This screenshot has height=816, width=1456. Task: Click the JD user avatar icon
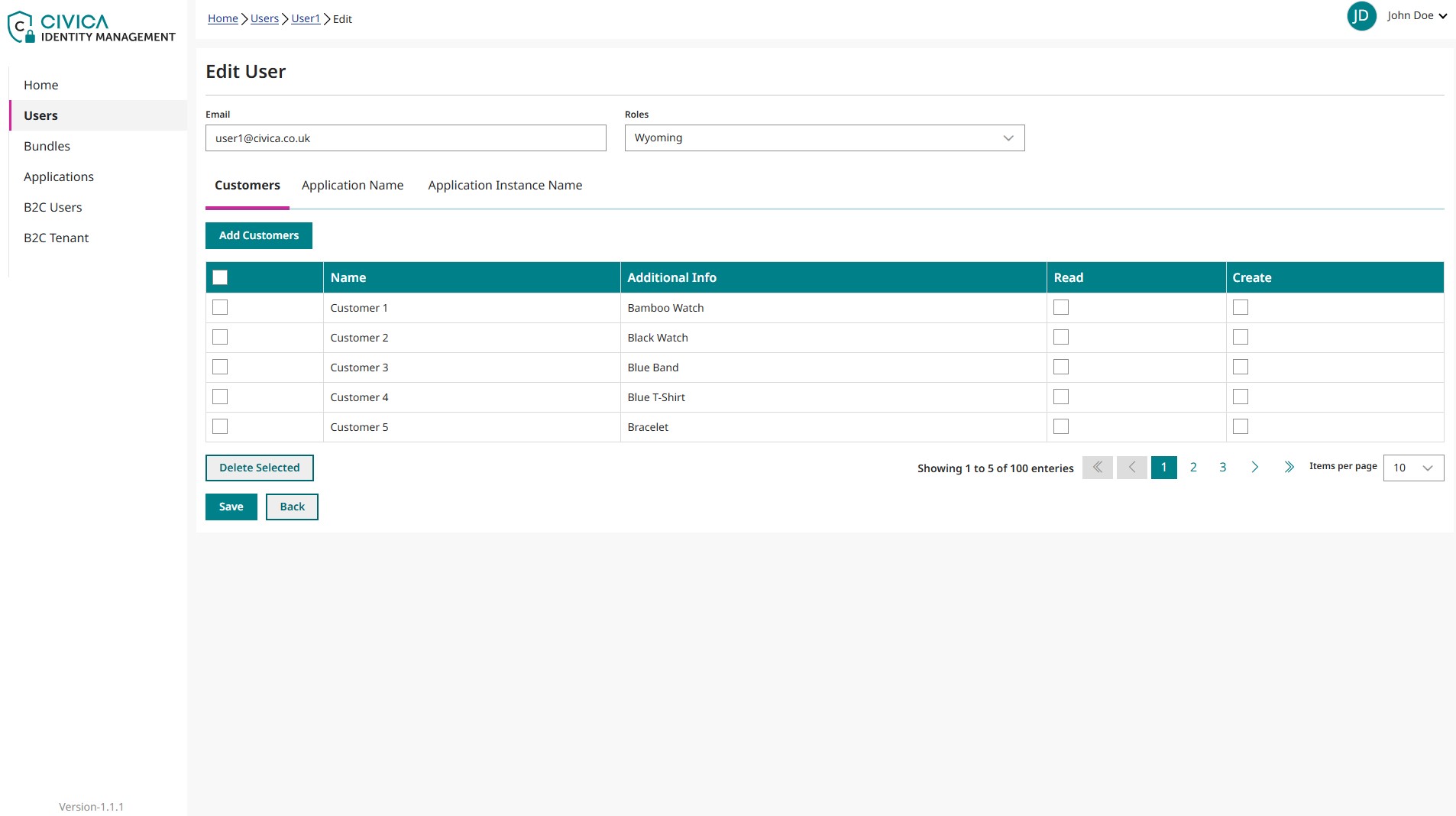(x=1361, y=16)
